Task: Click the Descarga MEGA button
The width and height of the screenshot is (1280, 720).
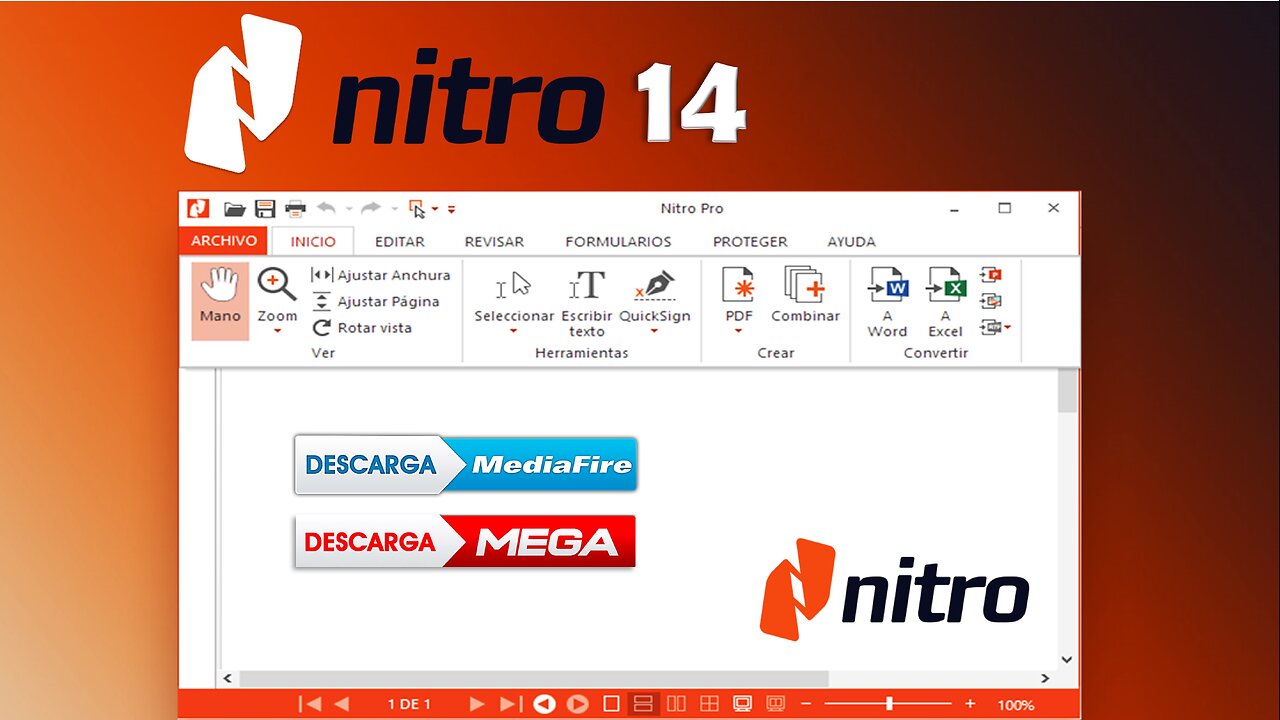Action: [x=465, y=542]
